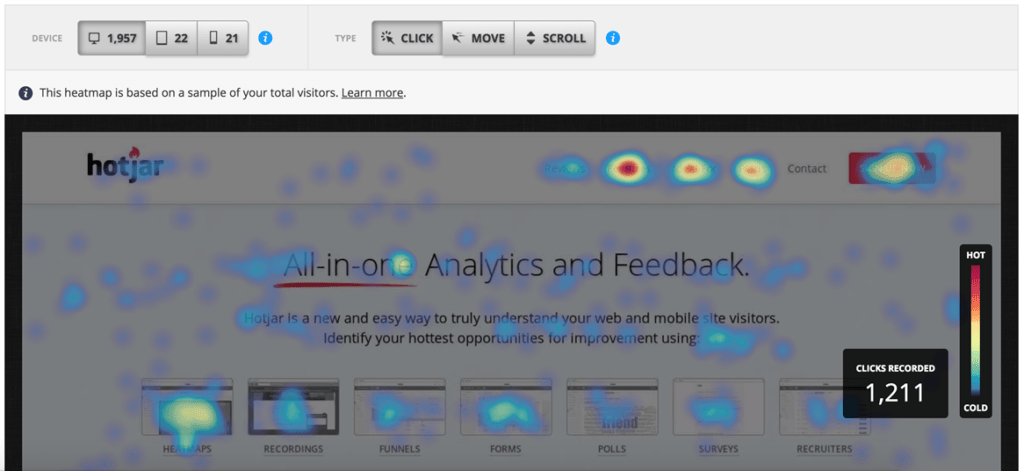
Task: Select the SCROLL heatmap type
Action: pyautogui.click(x=556, y=38)
